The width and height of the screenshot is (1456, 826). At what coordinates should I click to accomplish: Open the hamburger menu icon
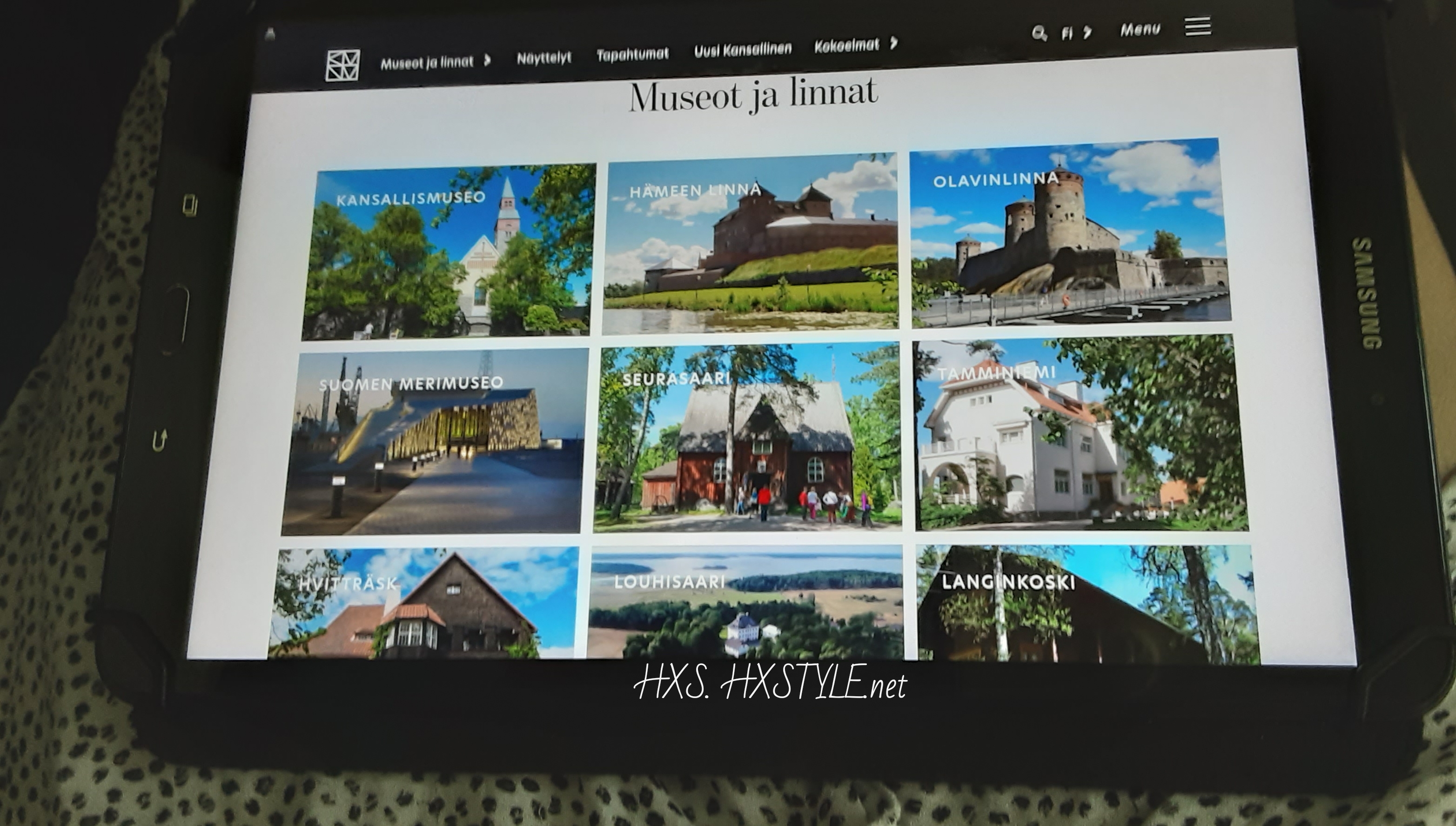pos(1198,26)
